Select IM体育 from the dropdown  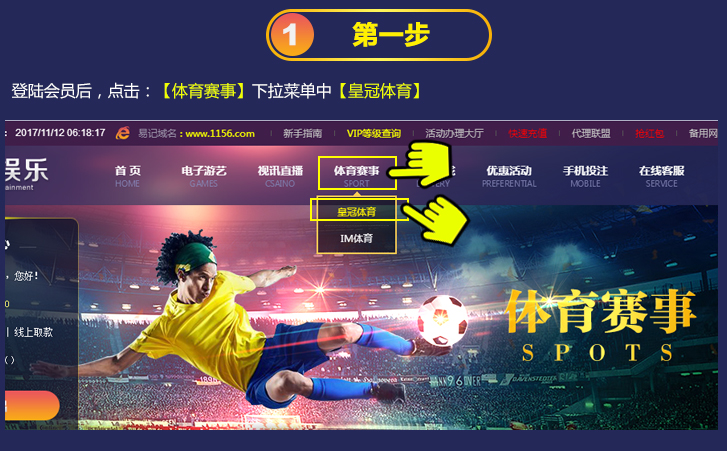pyautogui.click(x=357, y=238)
